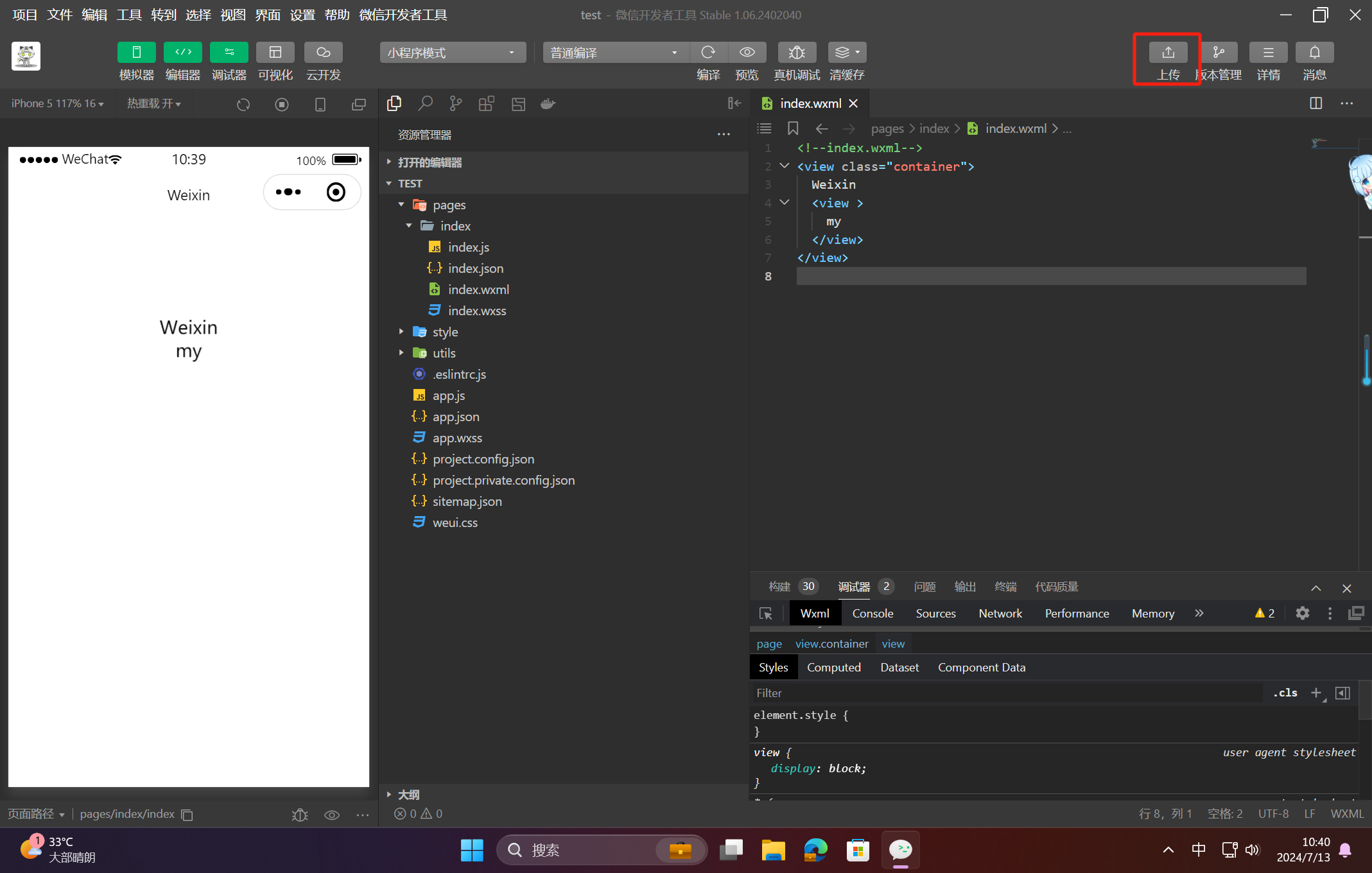The width and height of the screenshot is (1372, 873).
Task: Open app.json in the file tree
Action: [x=455, y=417]
